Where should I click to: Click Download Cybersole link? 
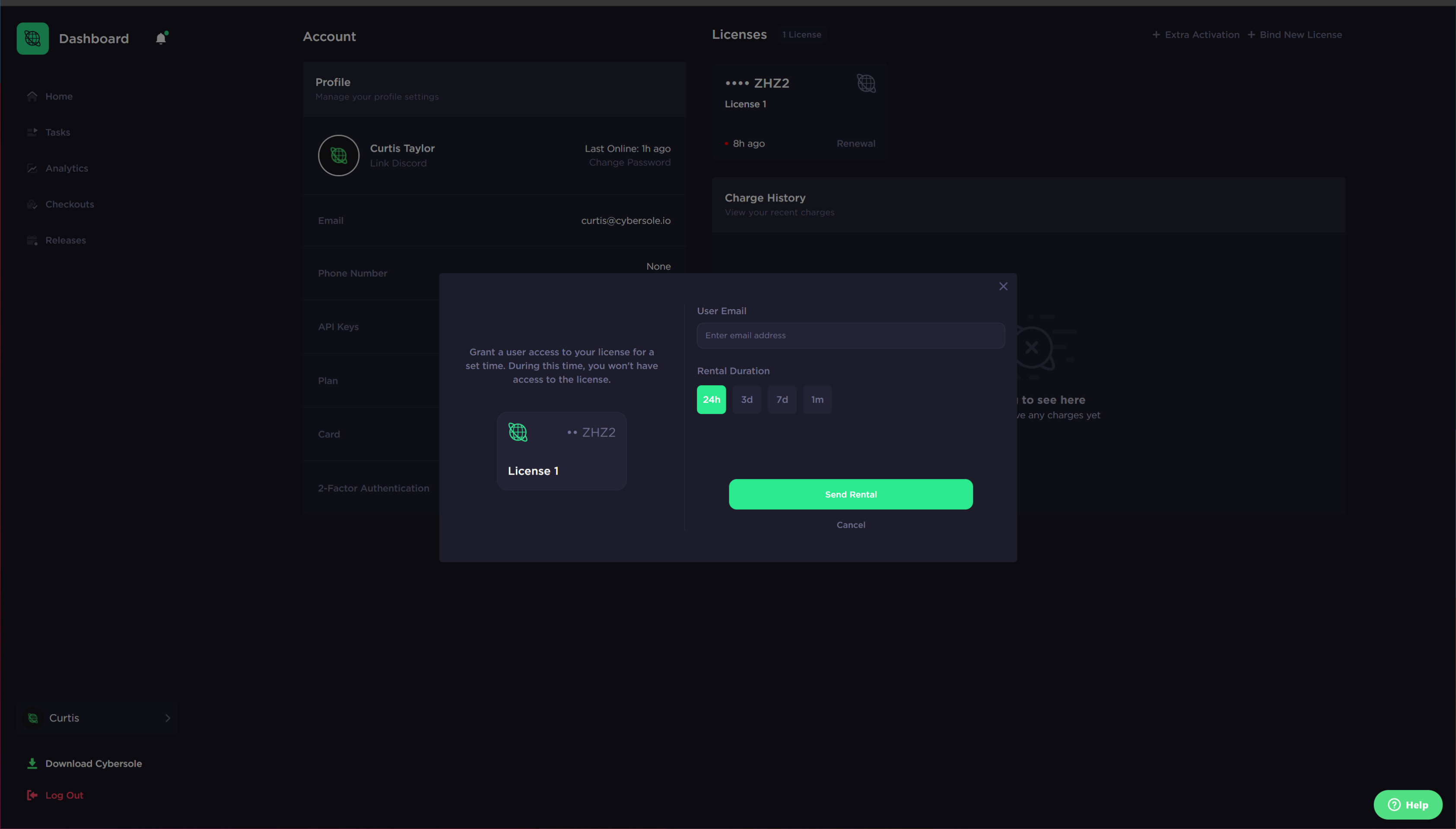tap(93, 764)
